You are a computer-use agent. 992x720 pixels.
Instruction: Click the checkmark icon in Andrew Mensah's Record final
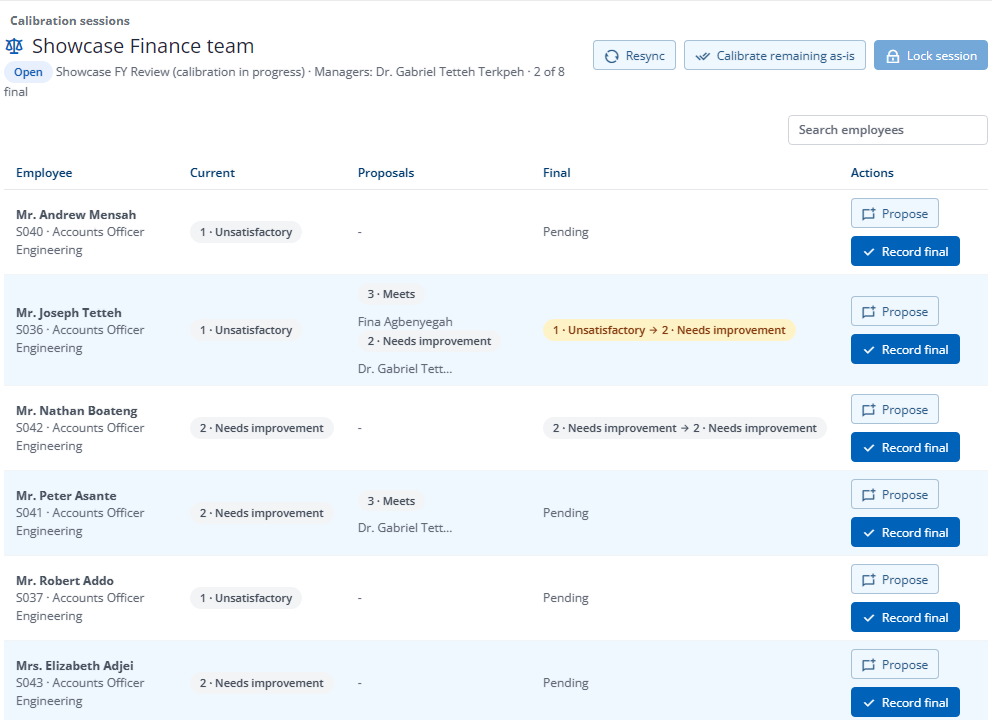(869, 252)
